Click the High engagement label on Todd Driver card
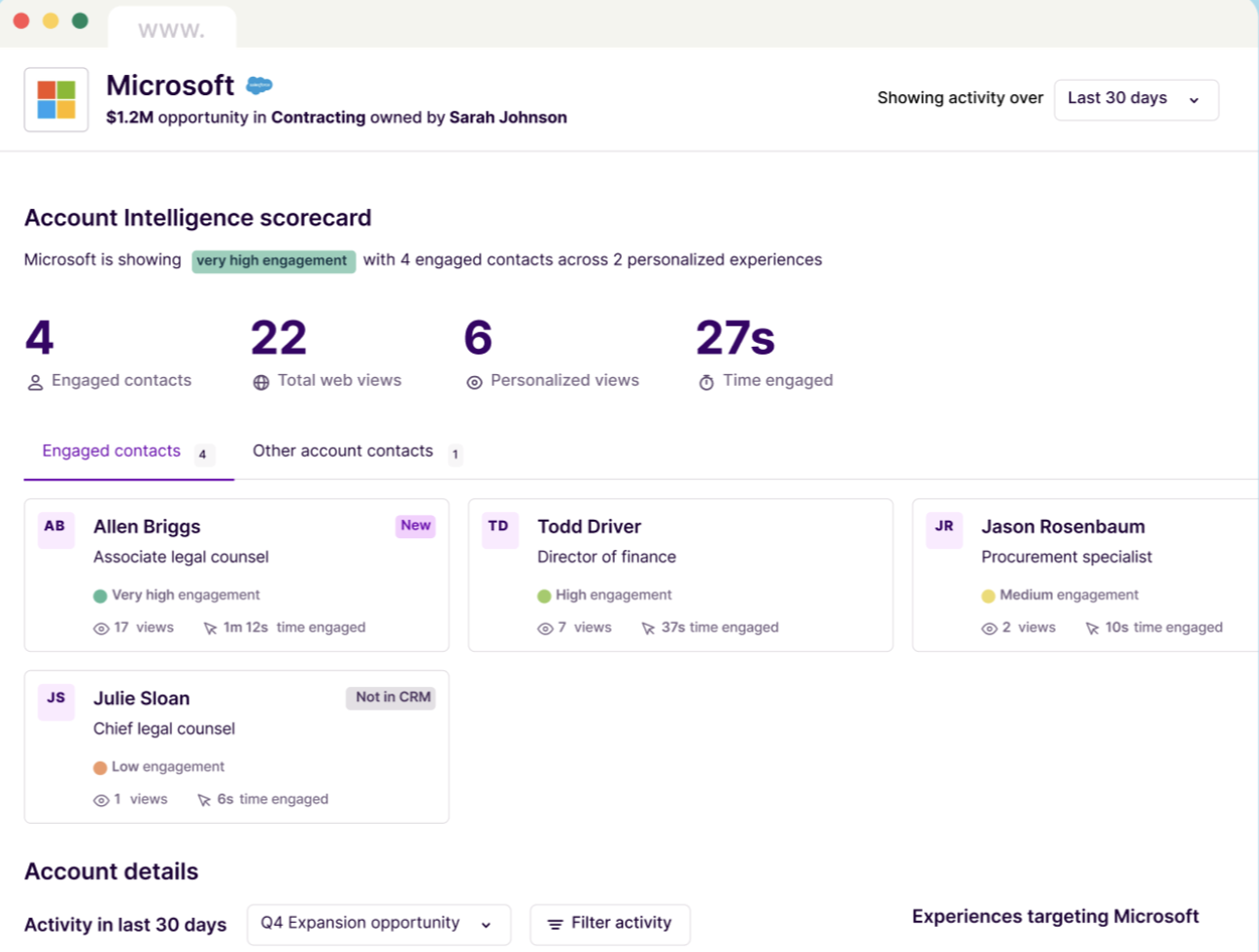Image resolution: width=1259 pixels, height=952 pixels. pyautogui.click(x=613, y=595)
